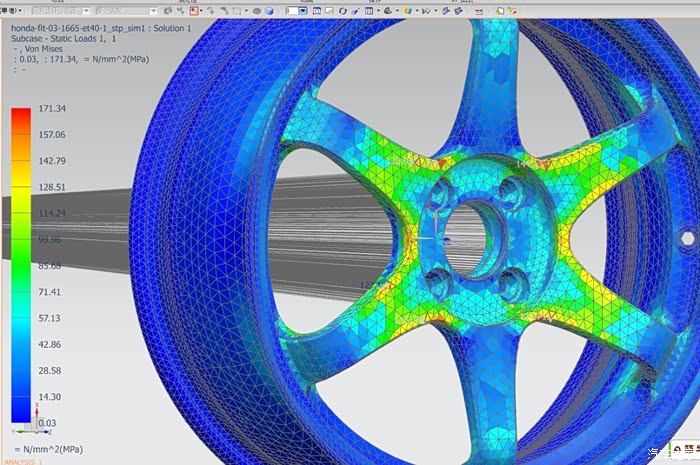The height and width of the screenshot is (465, 700).
Task: Click the 171.34 maximum legend value
Action: point(50,108)
